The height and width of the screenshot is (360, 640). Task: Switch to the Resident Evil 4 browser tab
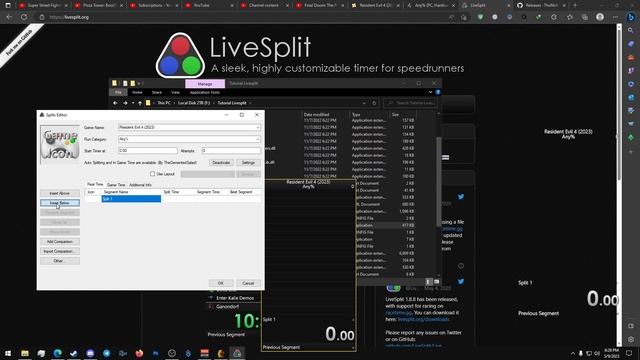click(x=376, y=5)
